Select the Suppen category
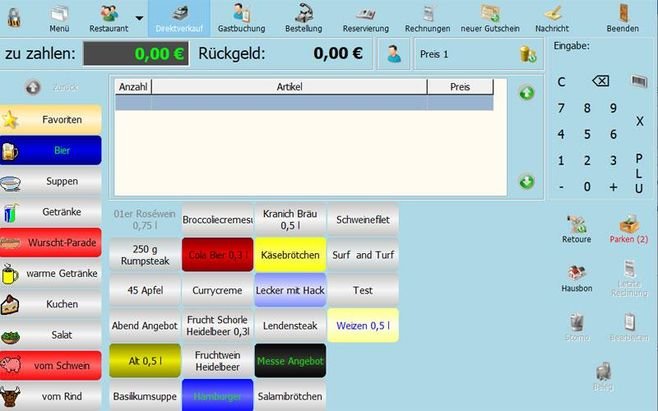 [51, 181]
